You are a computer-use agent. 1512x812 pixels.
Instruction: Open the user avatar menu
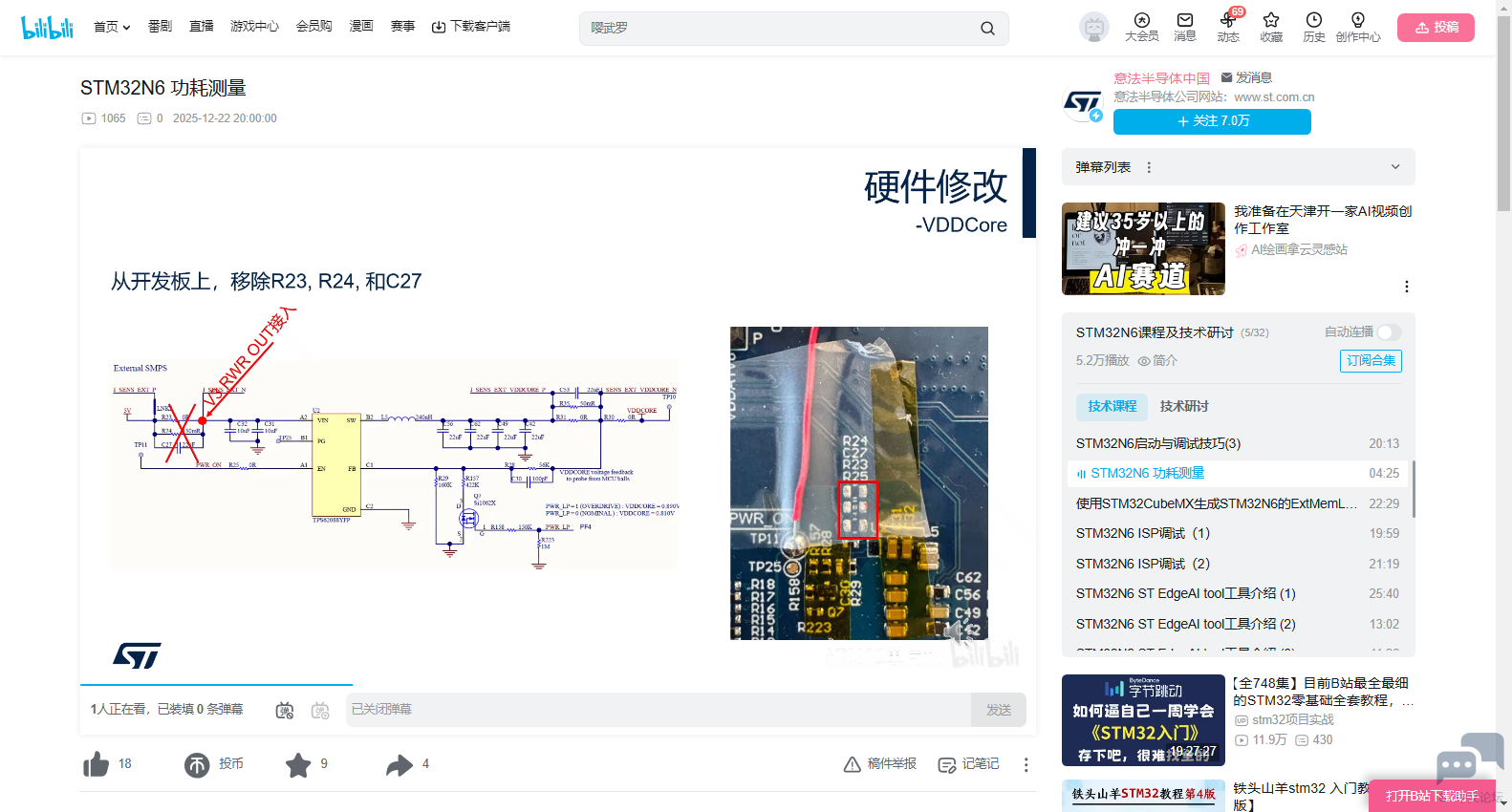coord(1094,28)
